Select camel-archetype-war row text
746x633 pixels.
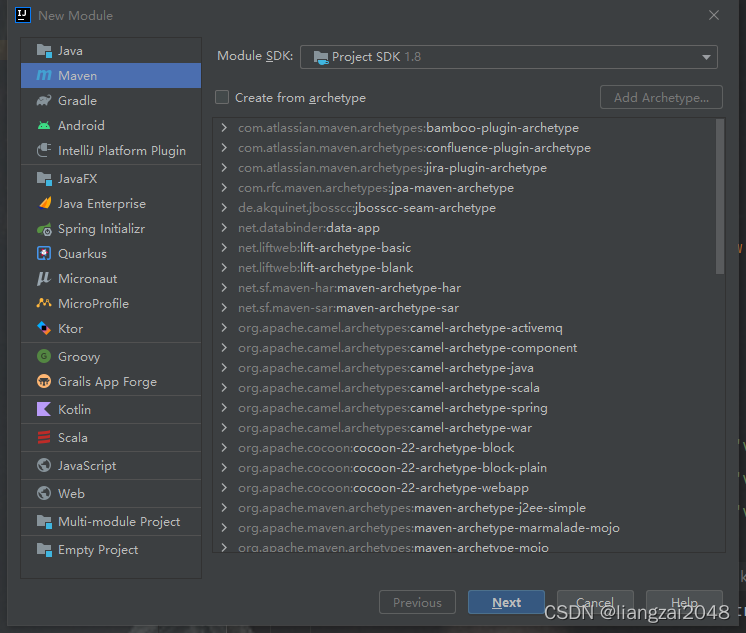click(385, 427)
